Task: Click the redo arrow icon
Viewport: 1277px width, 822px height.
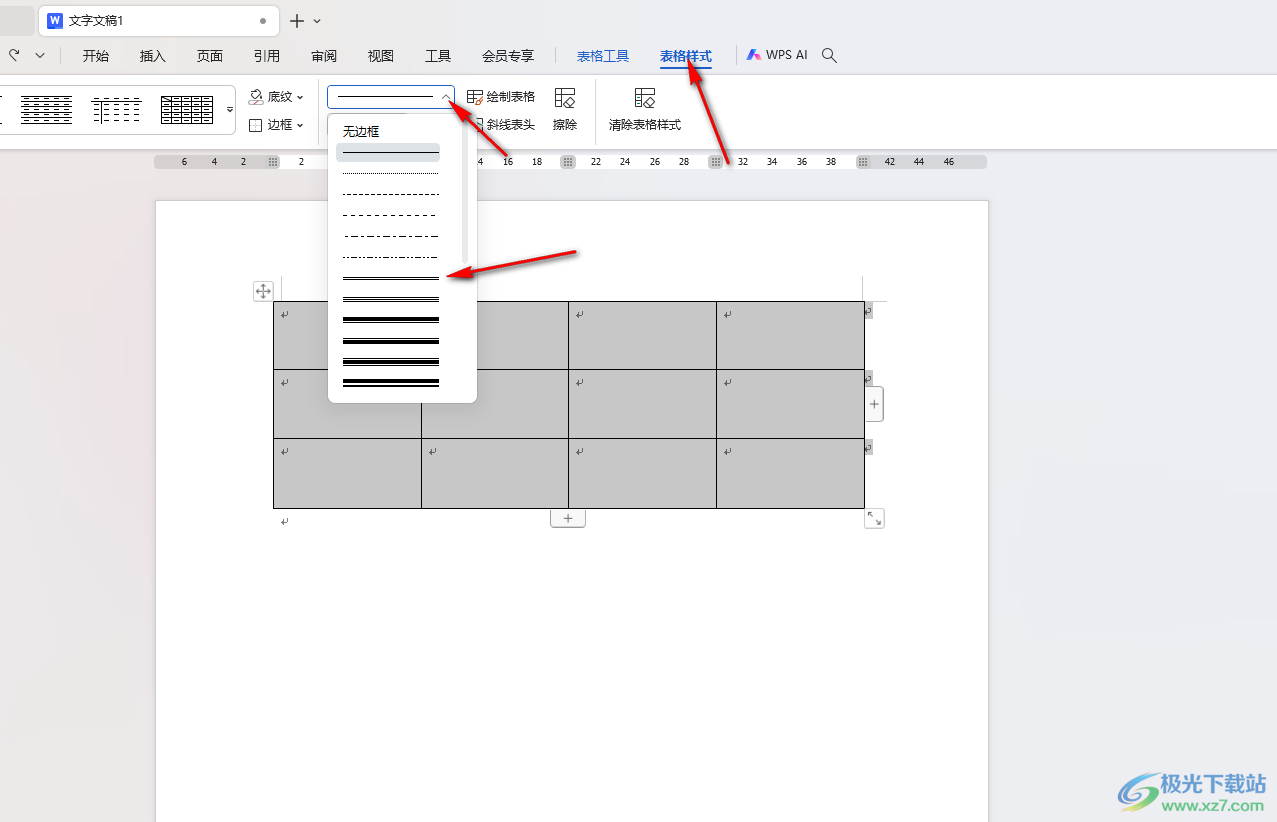Action: (x=14, y=56)
